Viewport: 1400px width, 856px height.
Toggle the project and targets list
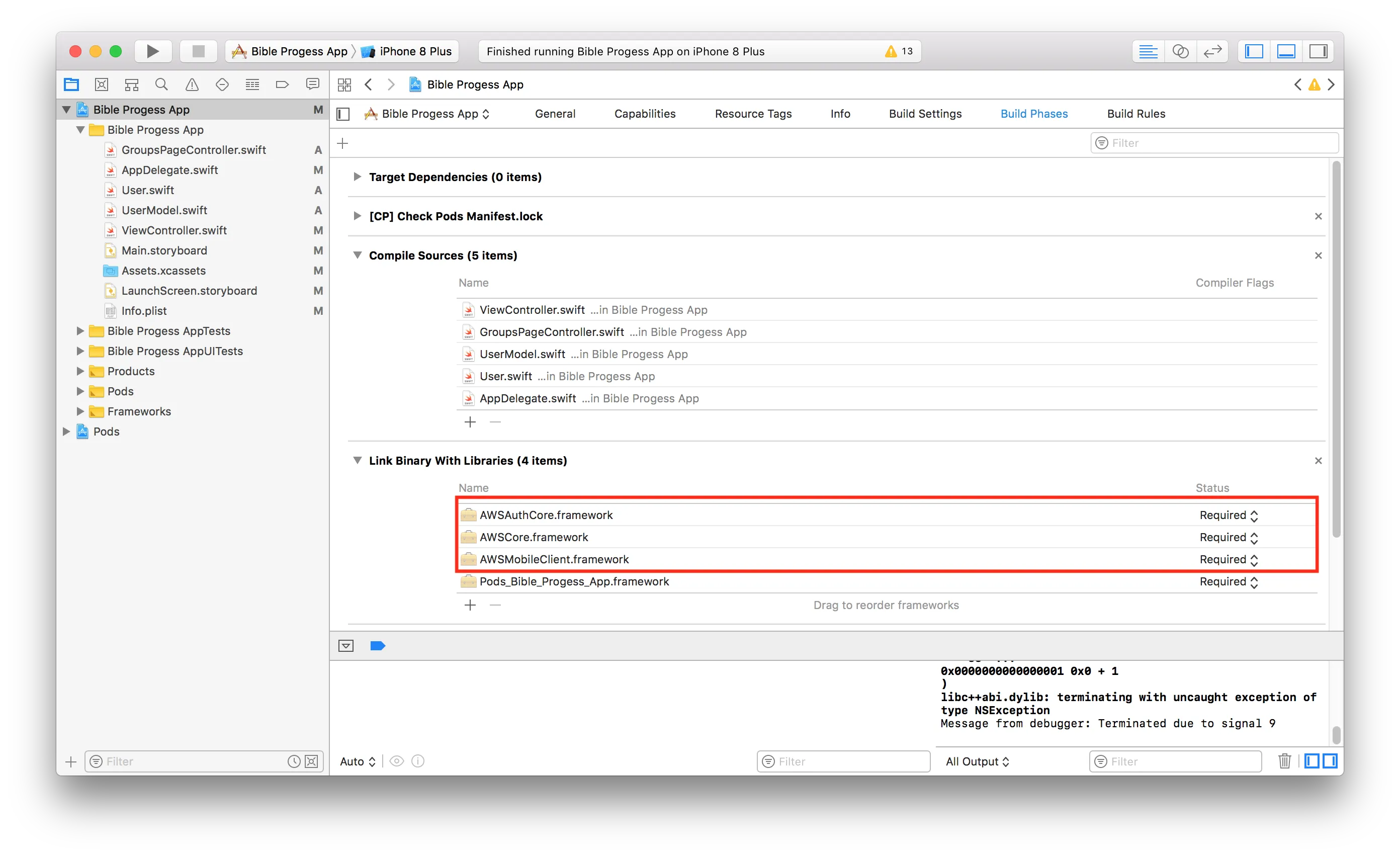pos(343,114)
